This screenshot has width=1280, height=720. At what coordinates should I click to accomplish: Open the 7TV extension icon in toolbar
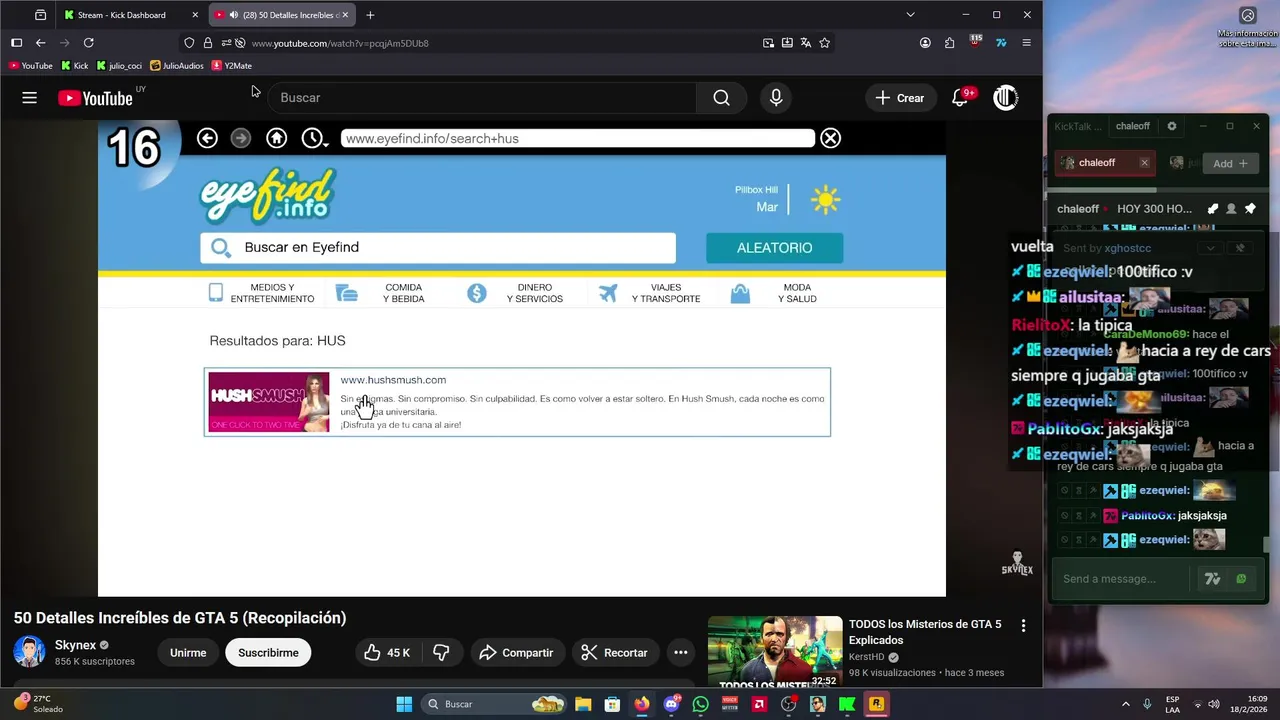click(1001, 43)
